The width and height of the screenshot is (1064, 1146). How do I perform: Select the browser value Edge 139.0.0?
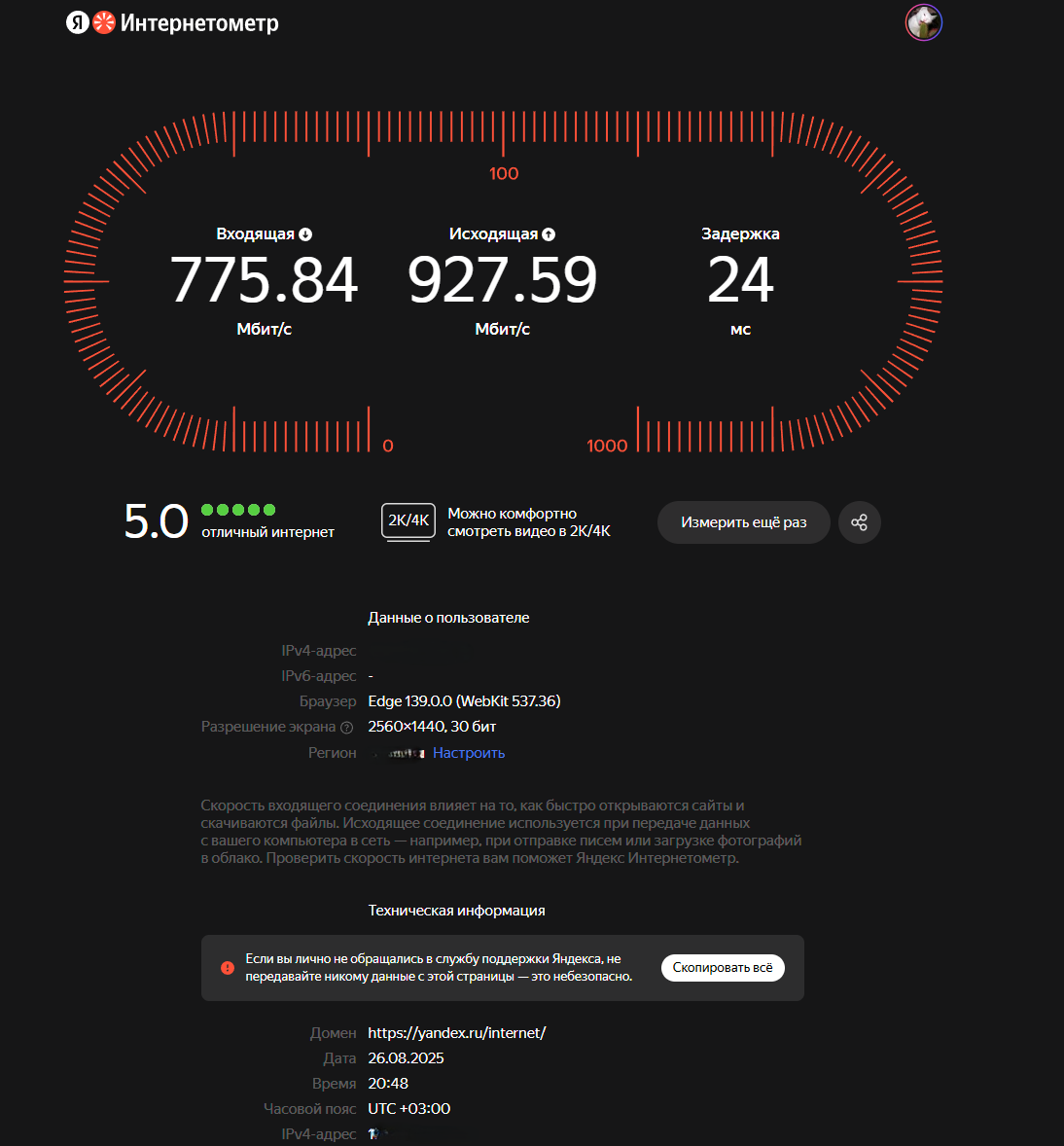click(x=464, y=700)
